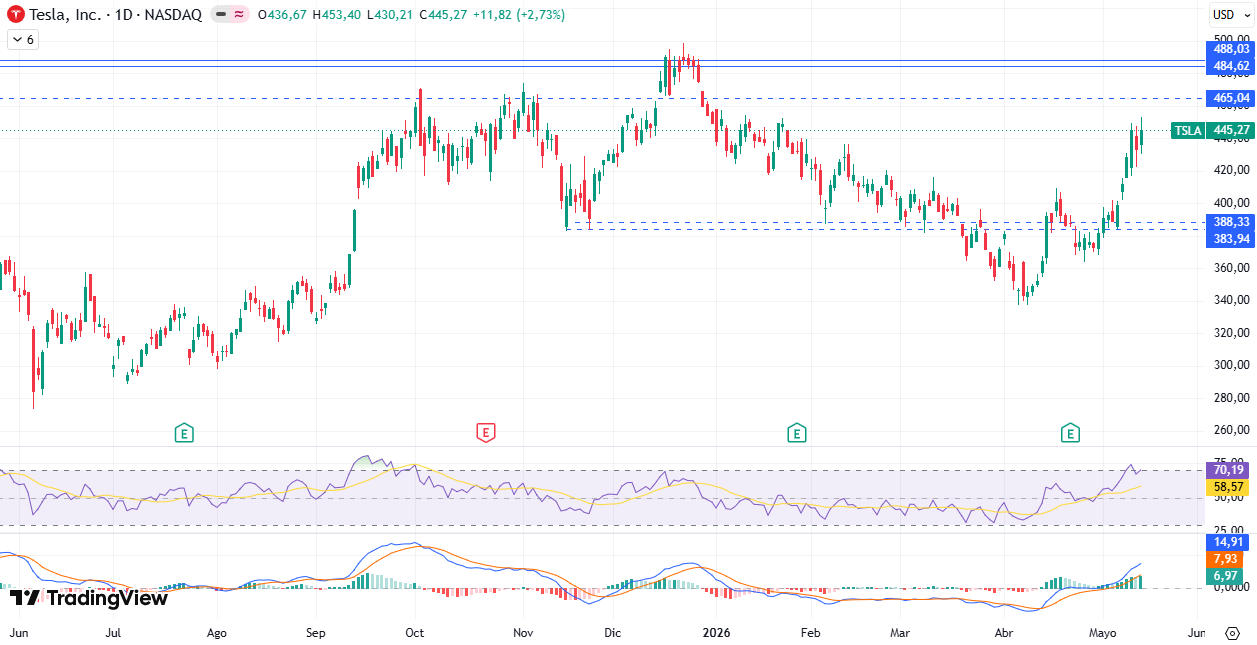Expand the collapsed indicators list showing 6
Image resolution: width=1257 pixels, height=645 pixels.
(x=22, y=39)
